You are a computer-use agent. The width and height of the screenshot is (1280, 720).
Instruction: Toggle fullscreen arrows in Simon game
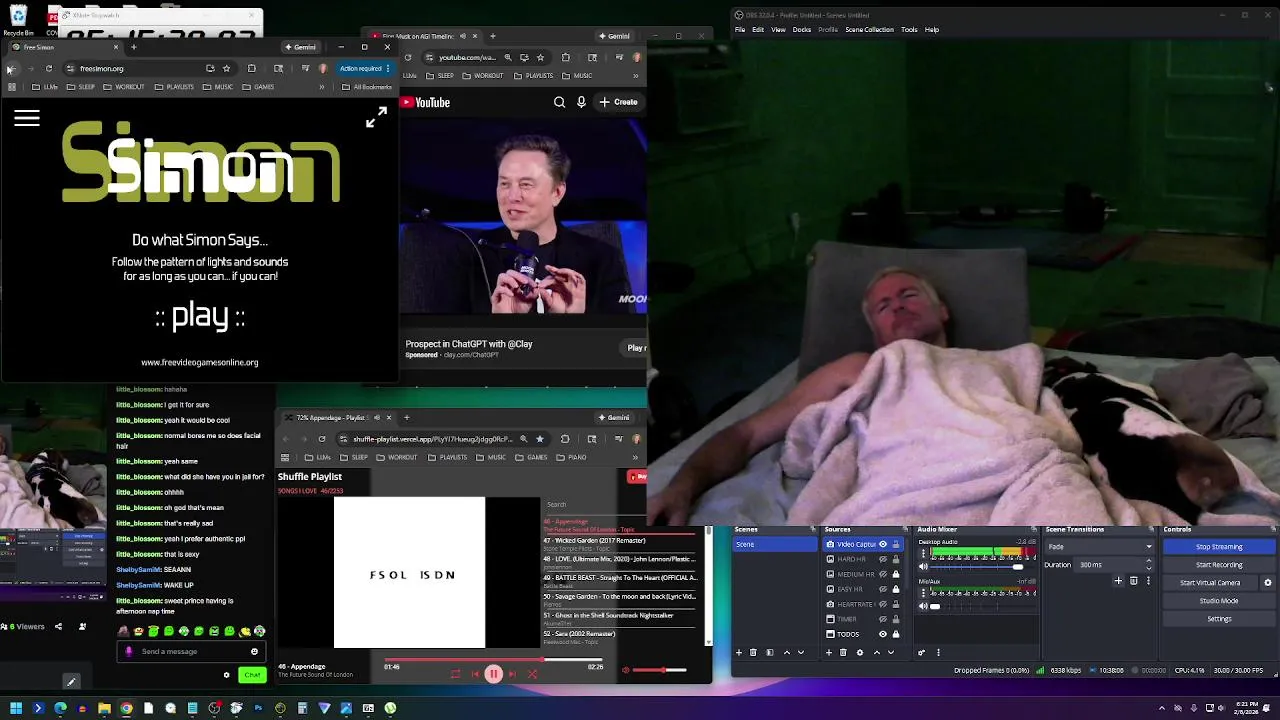point(376,118)
